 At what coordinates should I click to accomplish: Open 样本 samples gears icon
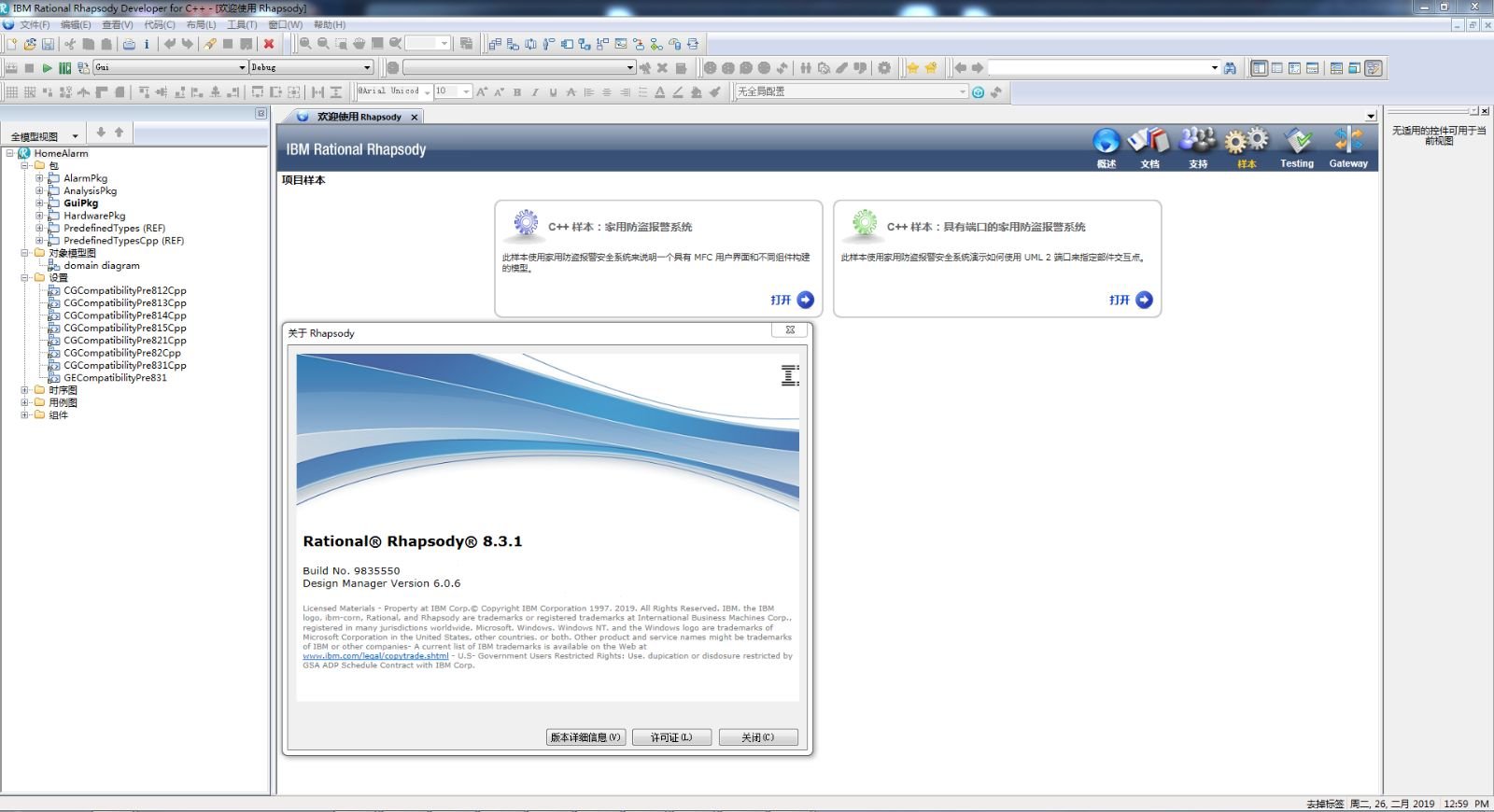[x=1247, y=147]
